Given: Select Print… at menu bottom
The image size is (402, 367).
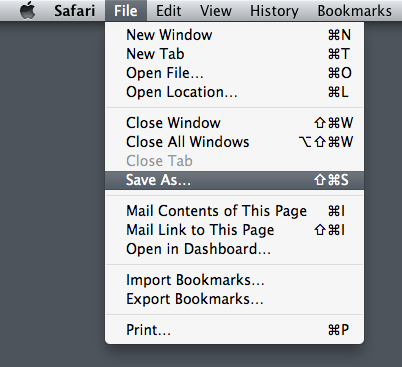Looking at the screenshot, I should click(234, 330).
